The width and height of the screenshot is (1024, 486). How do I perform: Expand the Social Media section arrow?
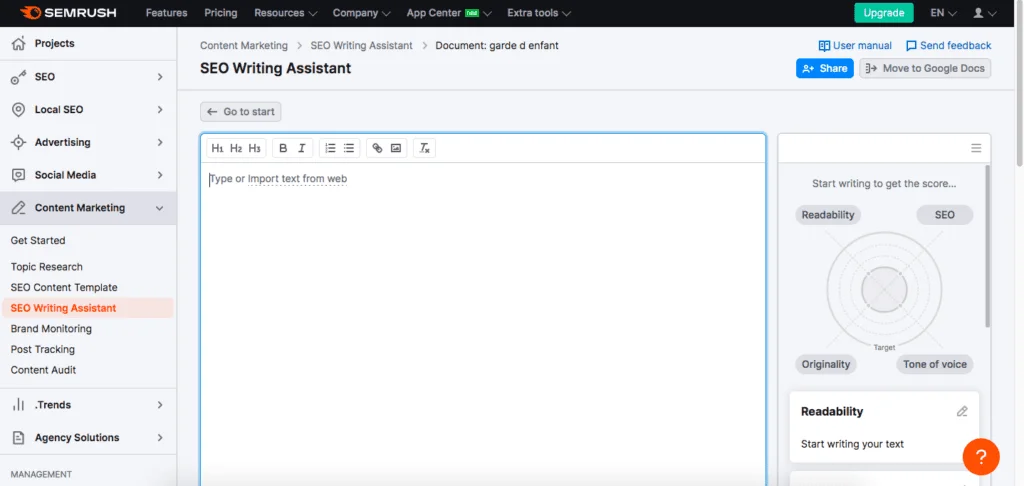tap(160, 175)
